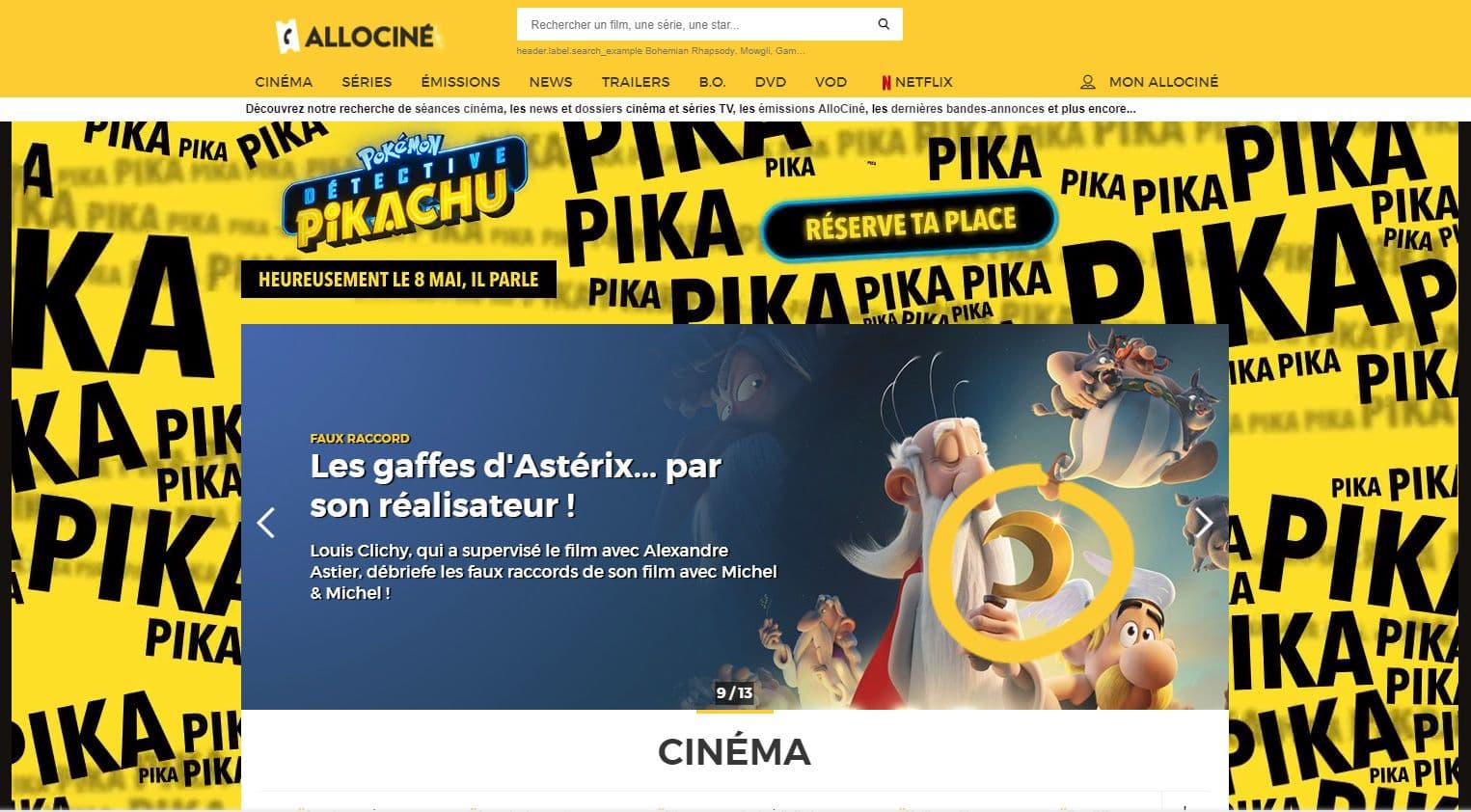Viewport: 1471px width, 812px height.
Task: Click the search magnifier icon
Action: (x=884, y=24)
